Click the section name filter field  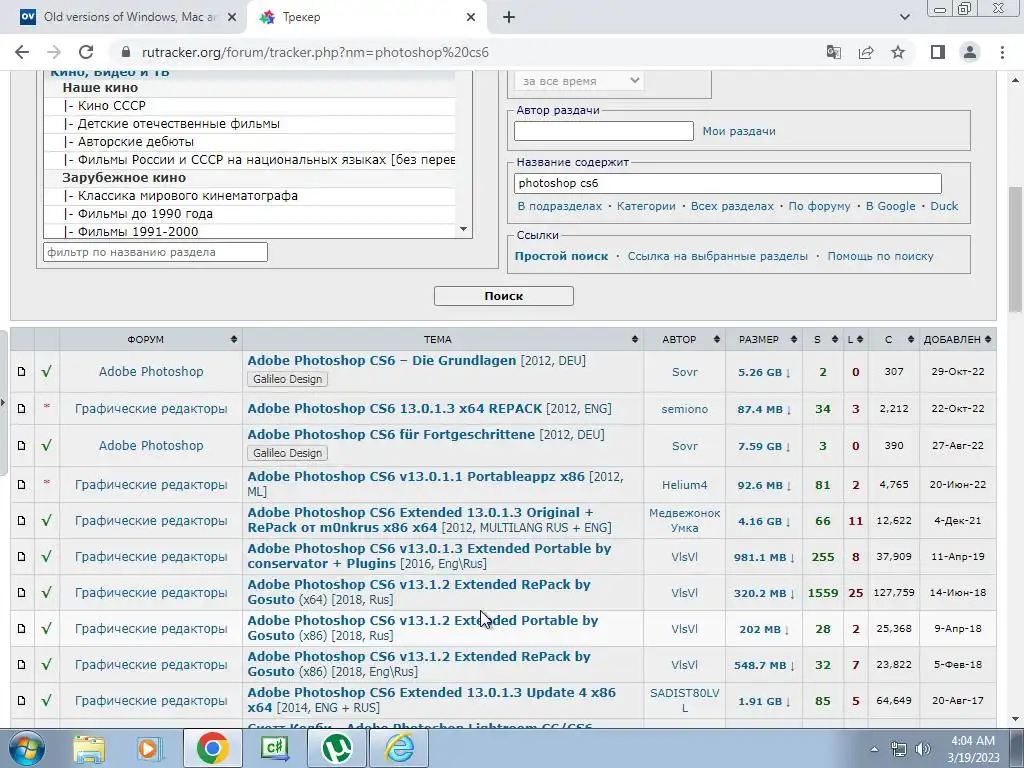[155, 252]
